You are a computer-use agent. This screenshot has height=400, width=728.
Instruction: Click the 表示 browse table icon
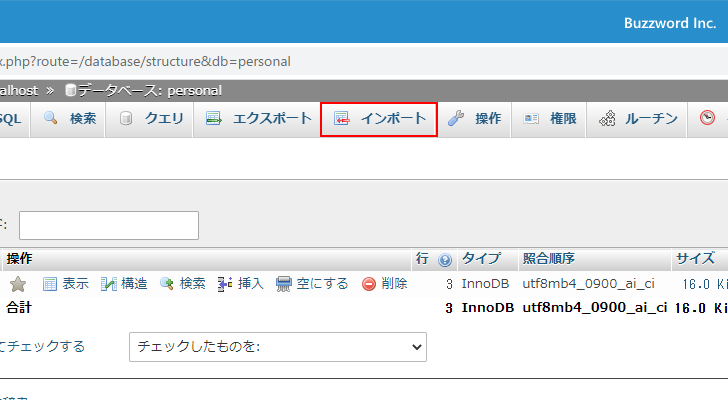(x=50, y=284)
